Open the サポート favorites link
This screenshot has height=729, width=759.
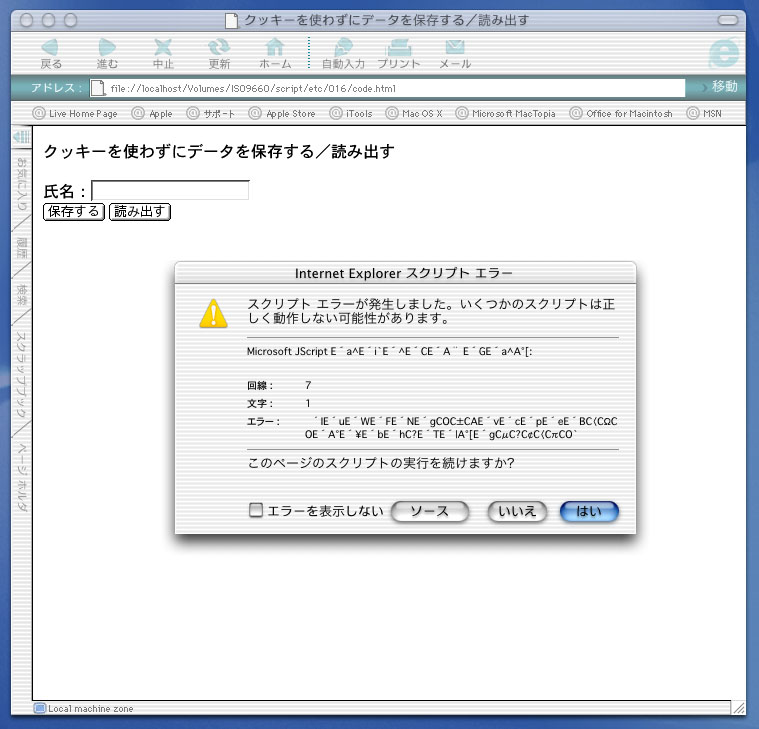[x=211, y=114]
